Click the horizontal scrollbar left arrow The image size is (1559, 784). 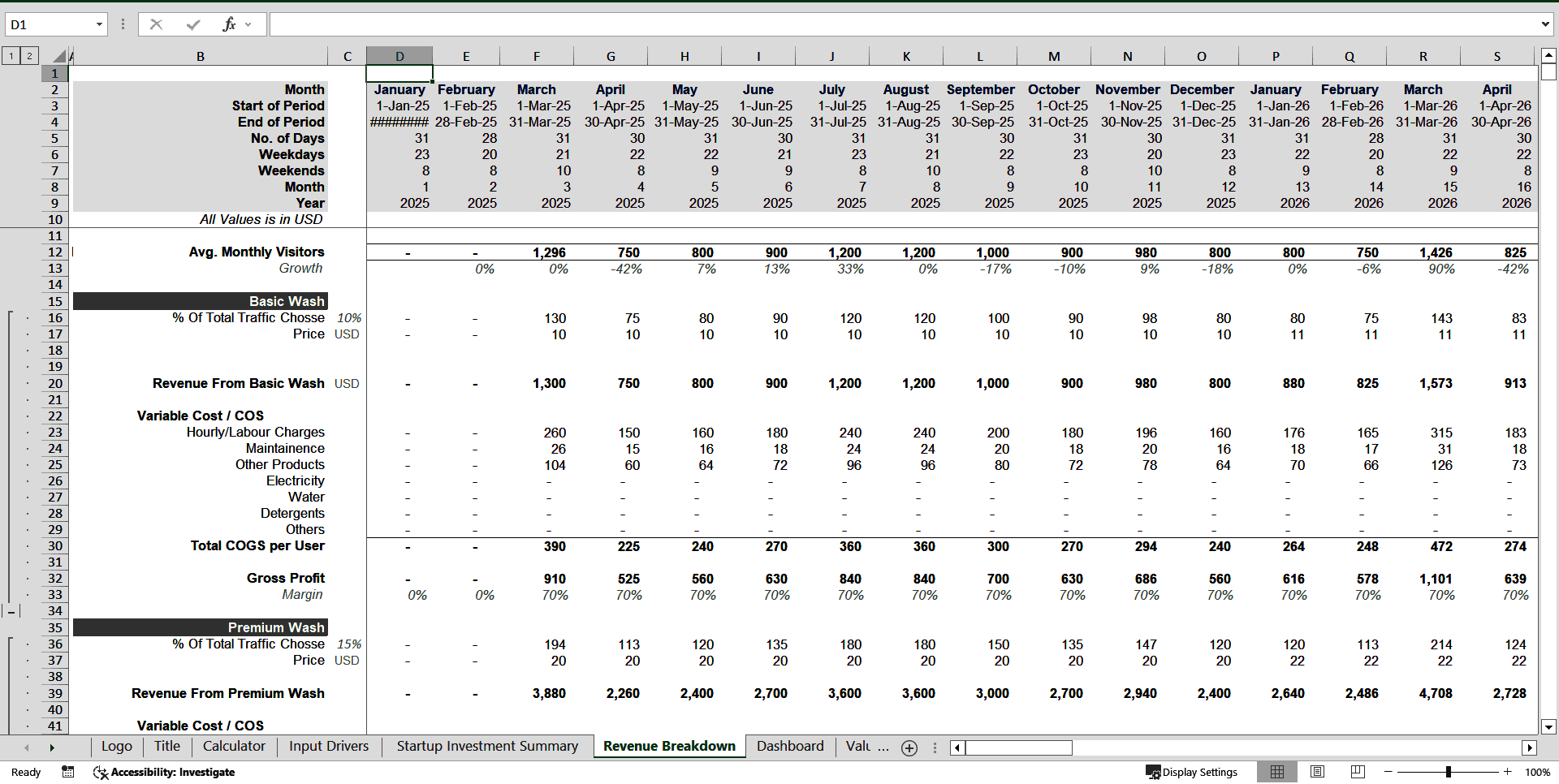(x=958, y=747)
